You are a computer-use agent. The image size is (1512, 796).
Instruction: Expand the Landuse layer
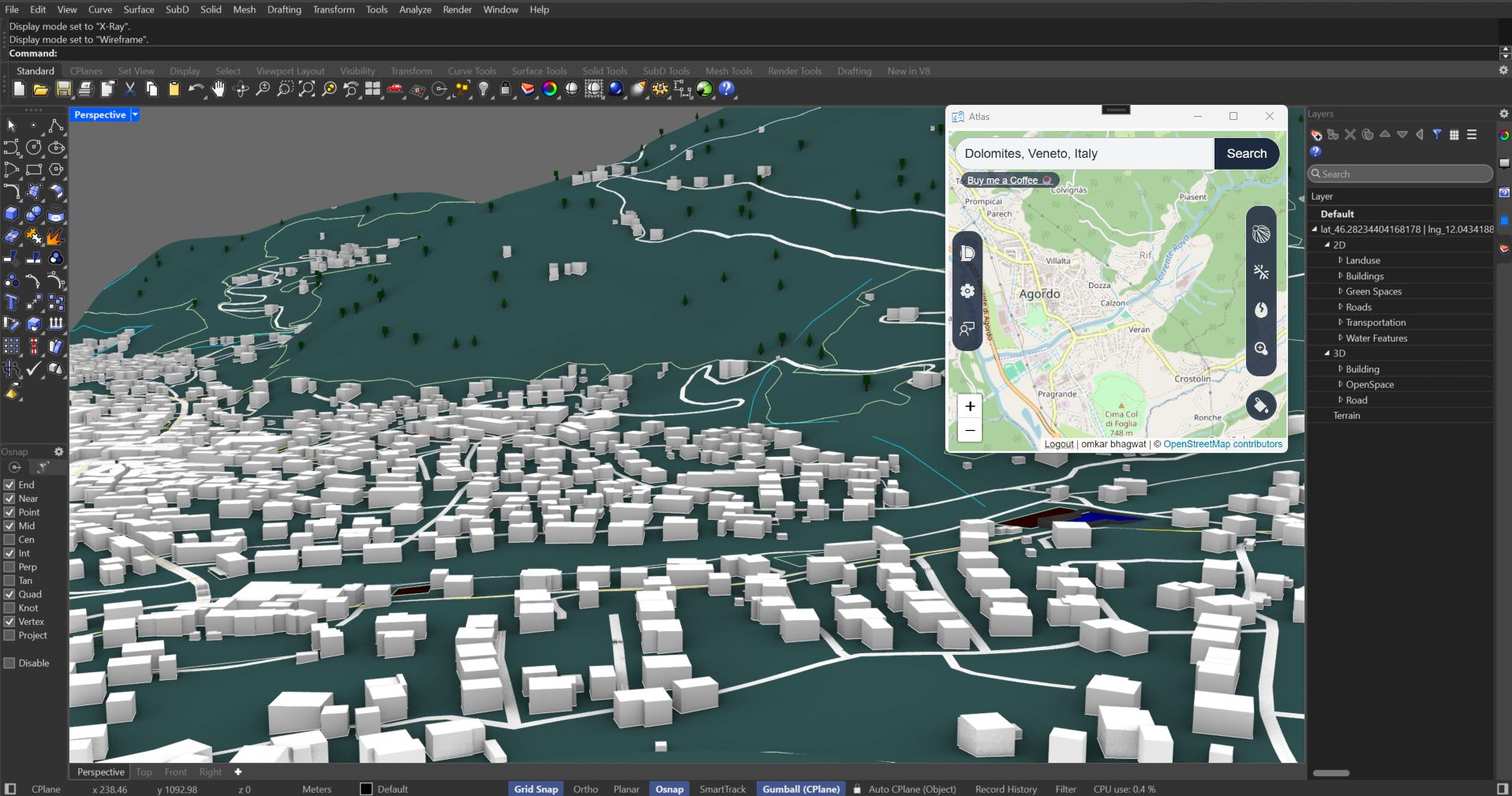1340,260
